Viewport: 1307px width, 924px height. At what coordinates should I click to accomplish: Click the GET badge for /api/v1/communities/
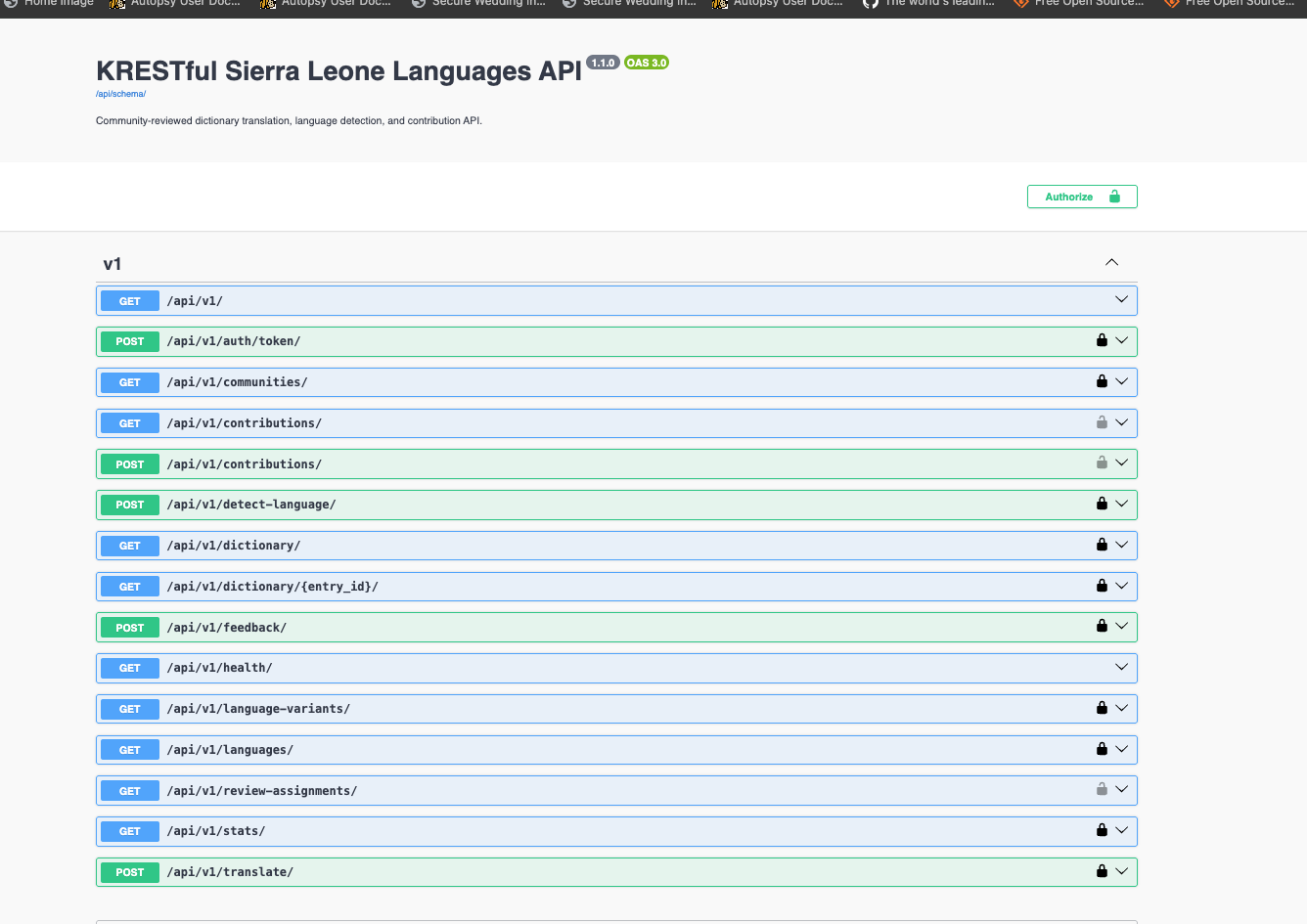click(x=130, y=382)
